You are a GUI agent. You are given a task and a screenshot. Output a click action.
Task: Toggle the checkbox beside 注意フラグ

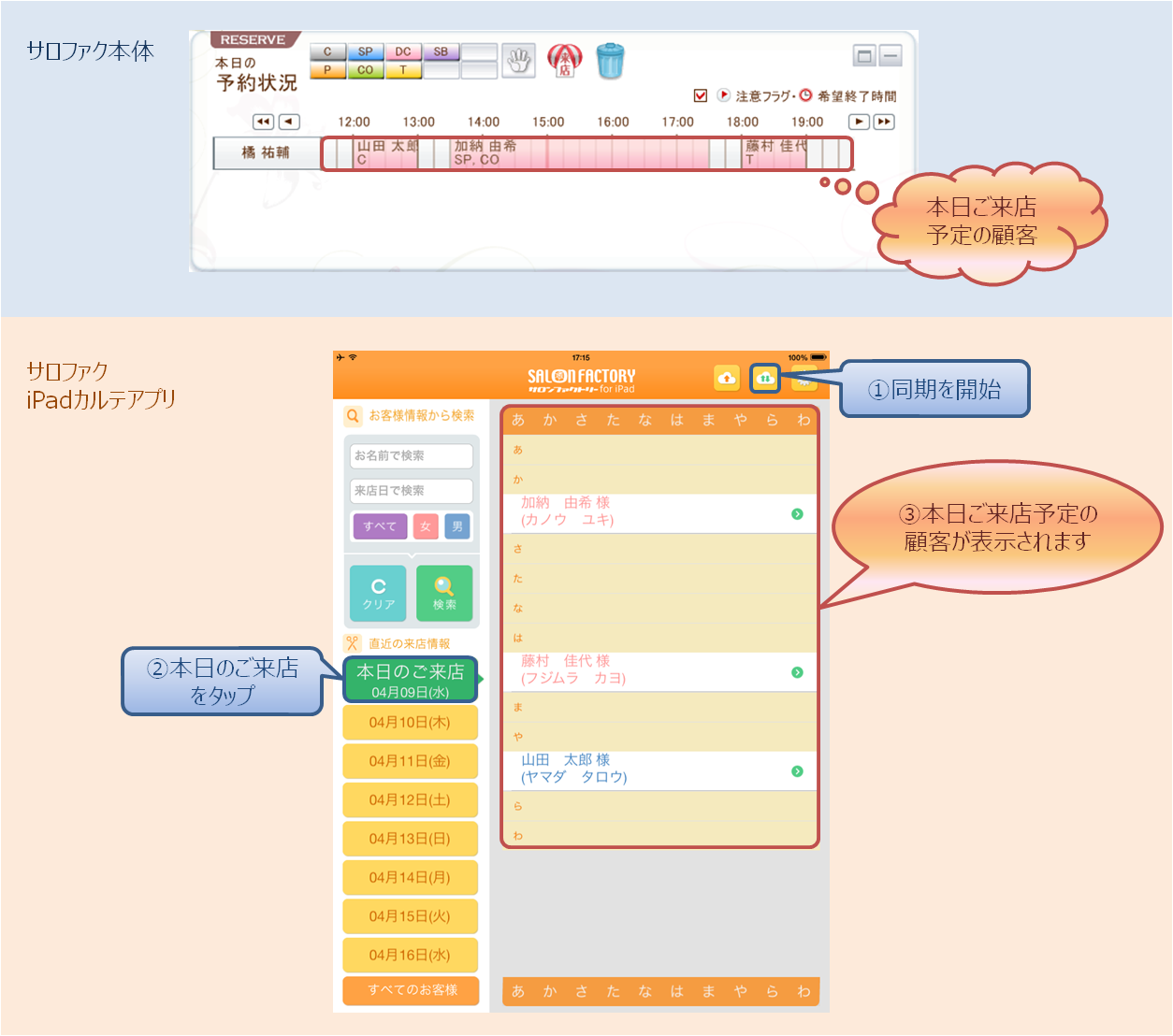701,95
